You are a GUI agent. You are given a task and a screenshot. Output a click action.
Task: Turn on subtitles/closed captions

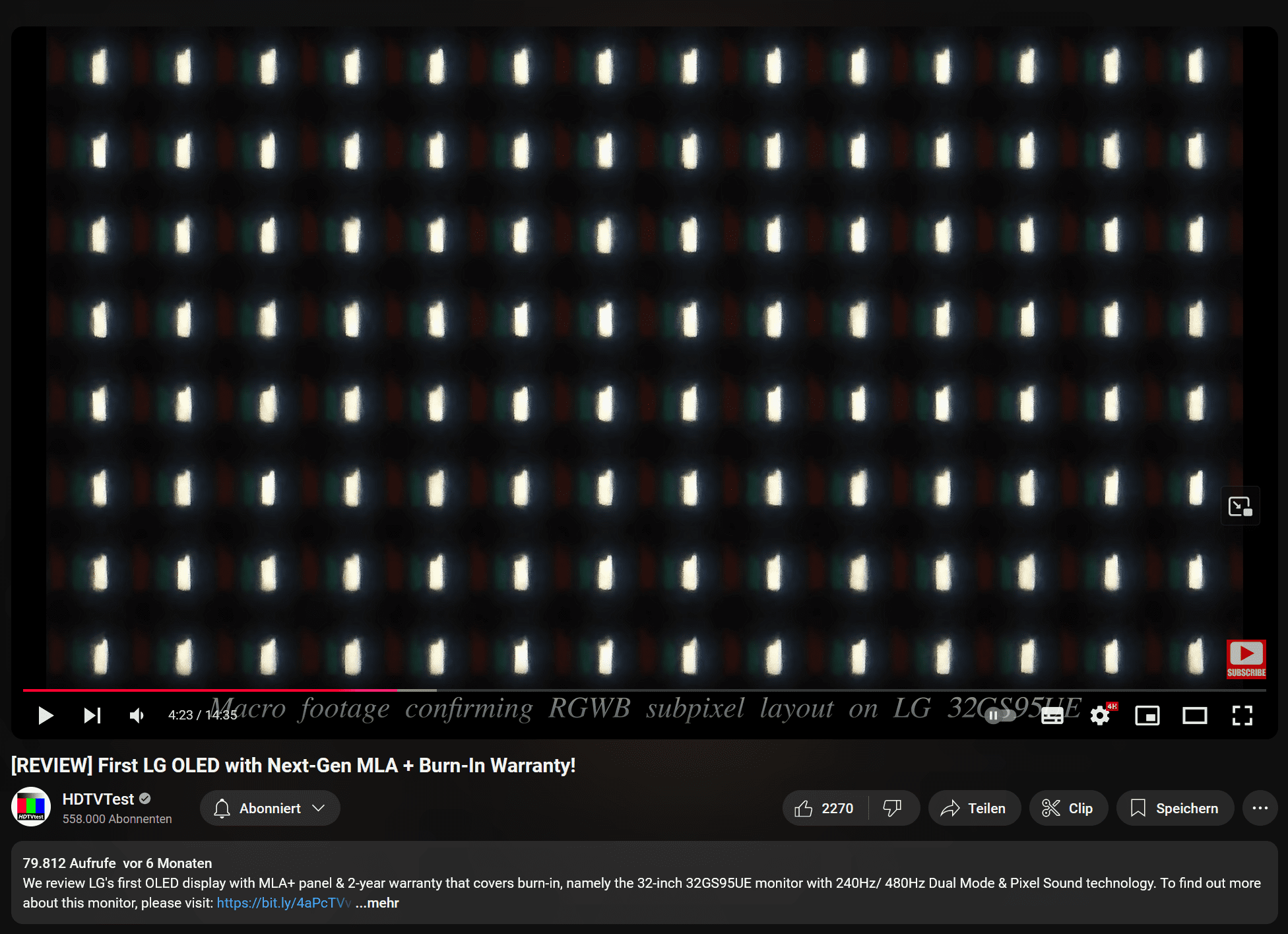pyautogui.click(x=1052, y=716)
